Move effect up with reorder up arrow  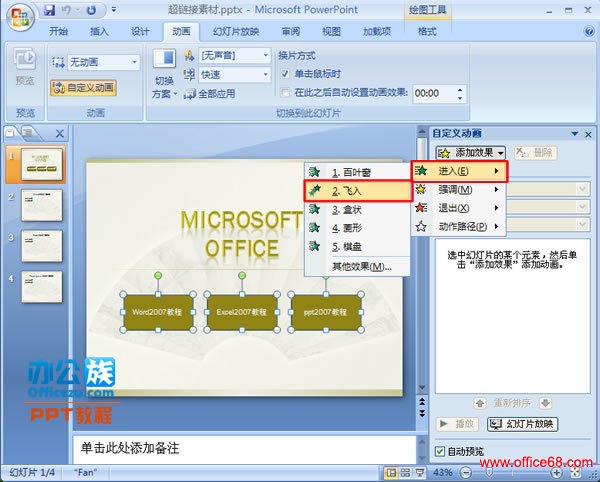tap(480, 403)
